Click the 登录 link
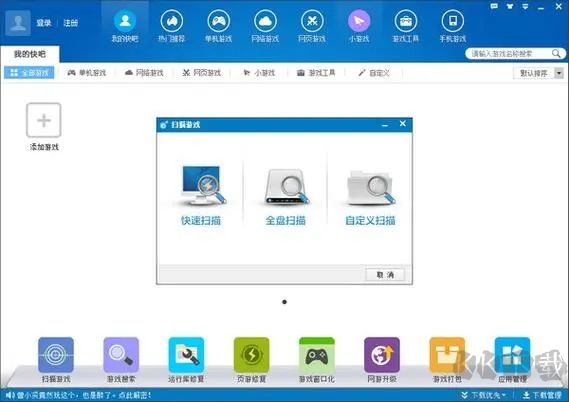 tap(44, 23)
